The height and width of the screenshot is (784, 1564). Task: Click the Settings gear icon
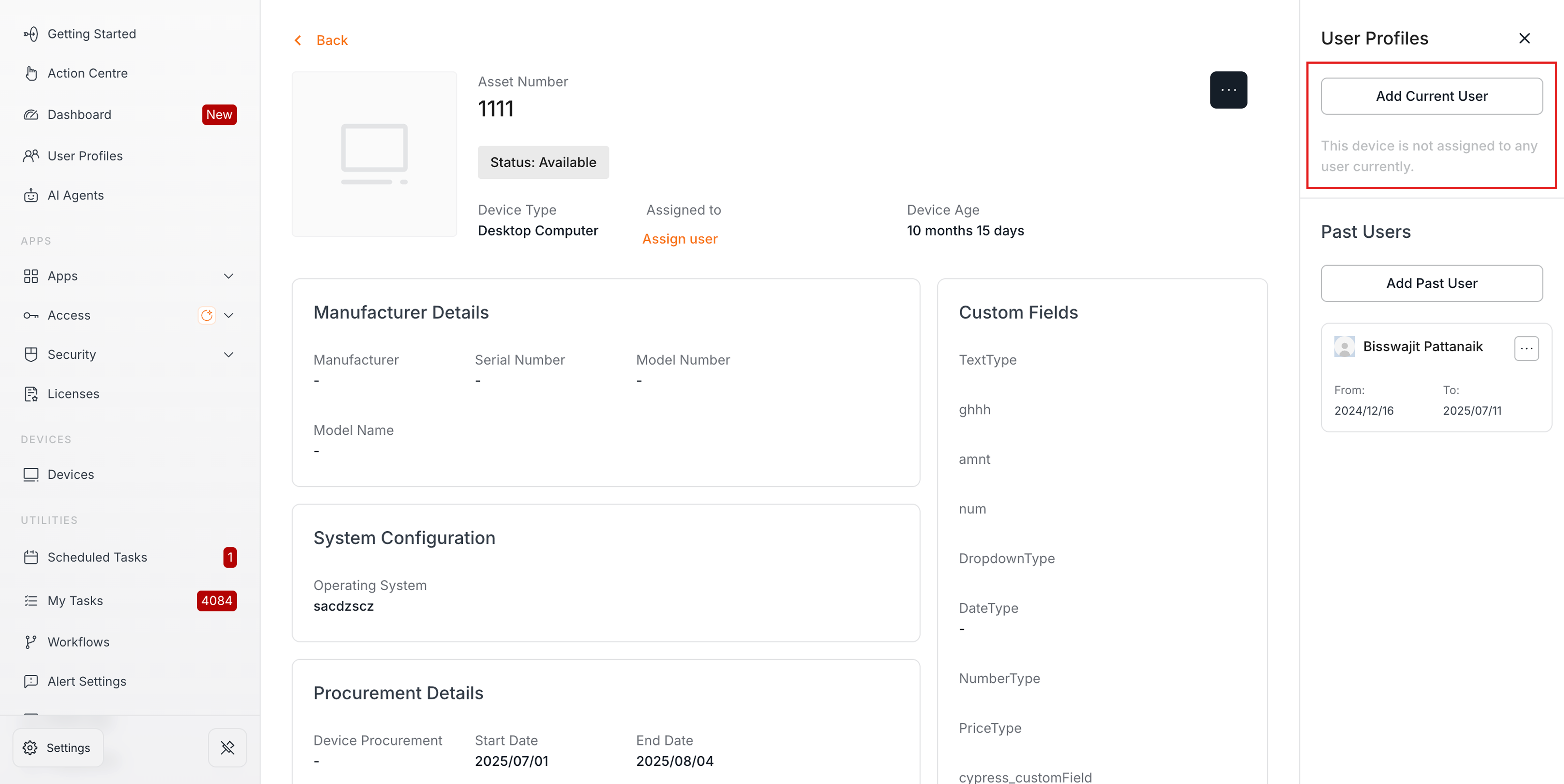(x=30, y=748)
